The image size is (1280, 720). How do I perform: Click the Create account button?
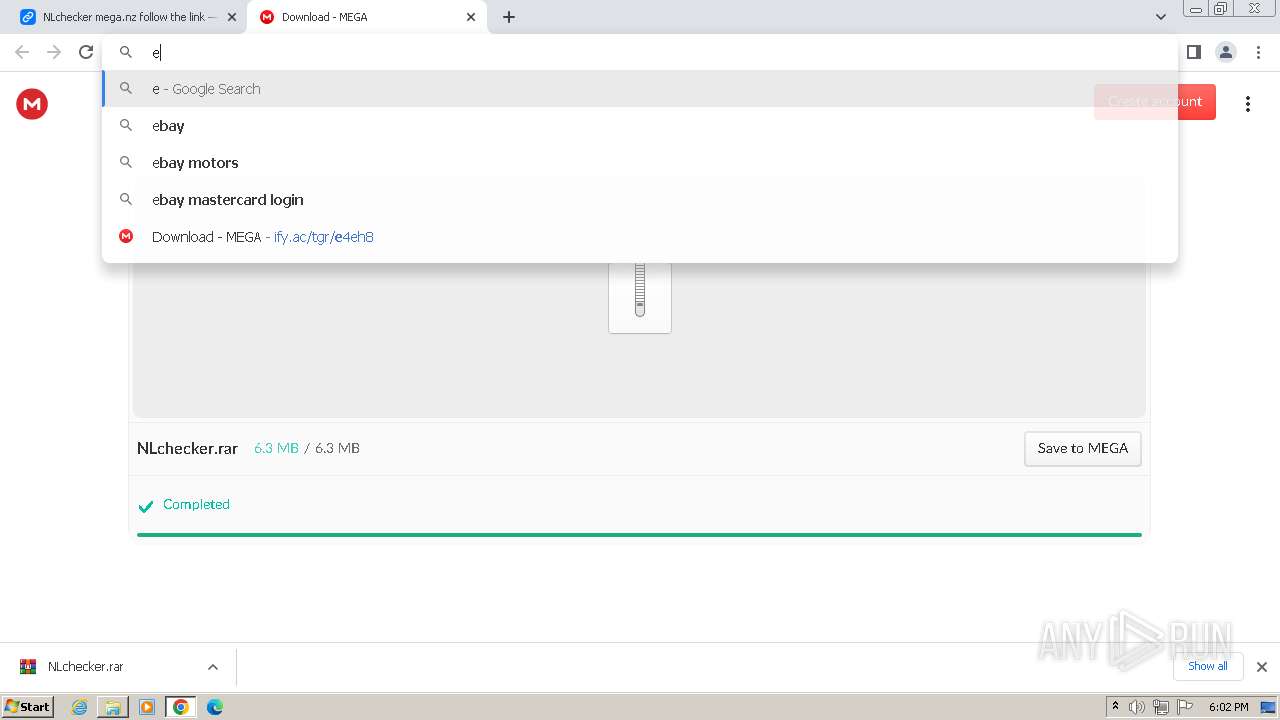pos(1155,101)
